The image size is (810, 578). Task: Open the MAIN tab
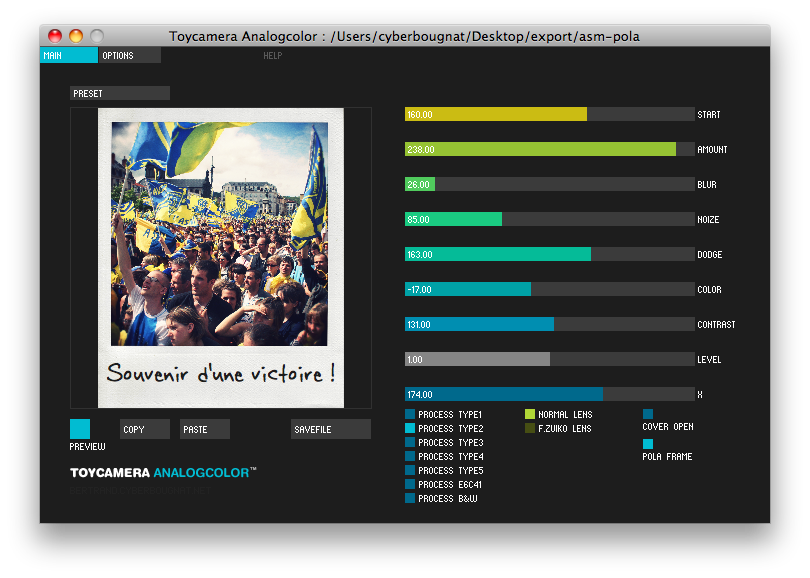point(68,56)
